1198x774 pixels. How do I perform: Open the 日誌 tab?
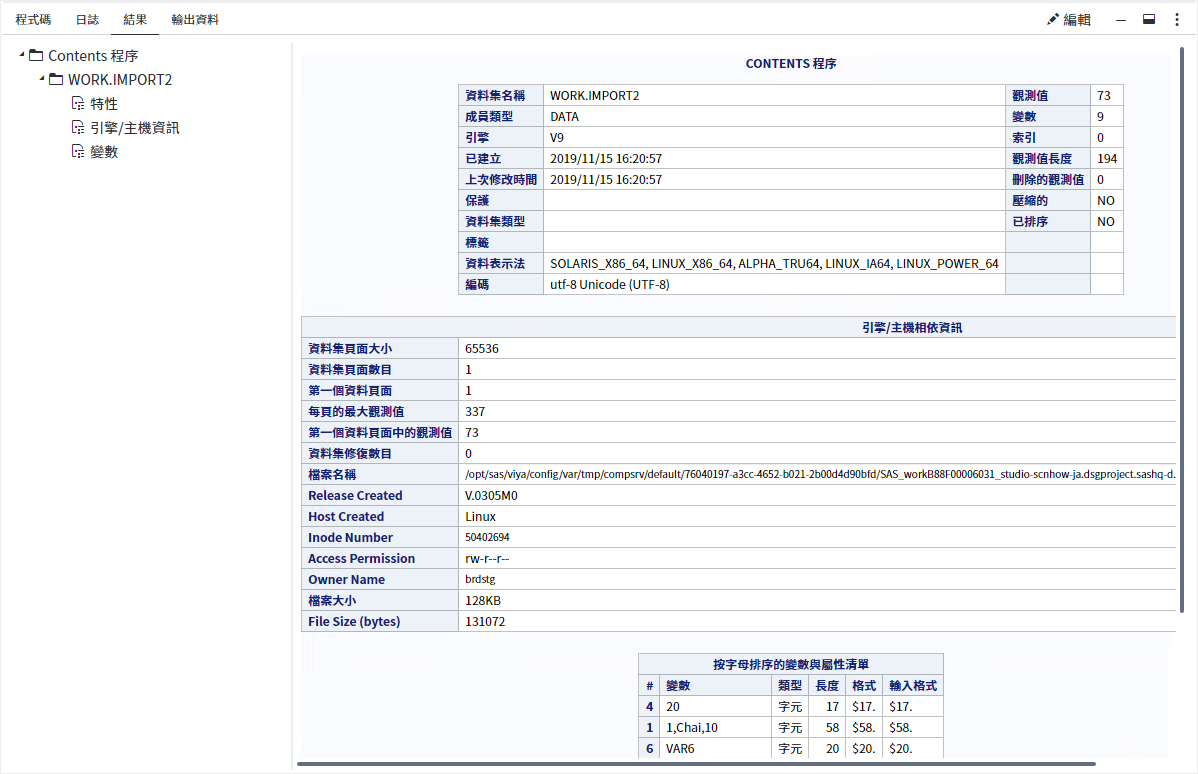[87, 20]
